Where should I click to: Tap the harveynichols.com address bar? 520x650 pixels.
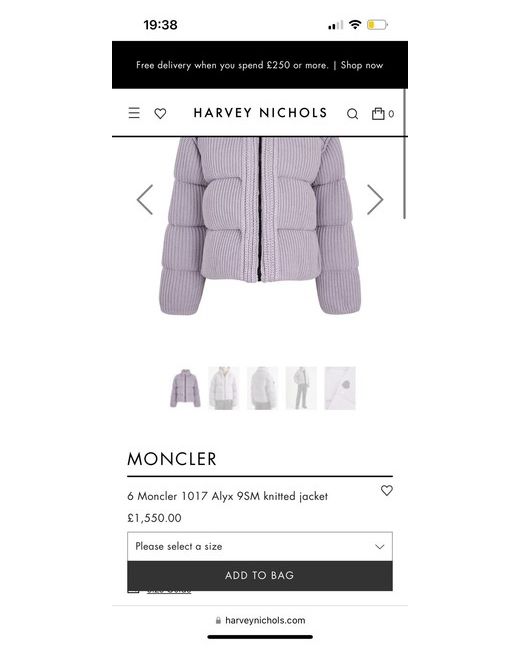click(x=260, y=621)
